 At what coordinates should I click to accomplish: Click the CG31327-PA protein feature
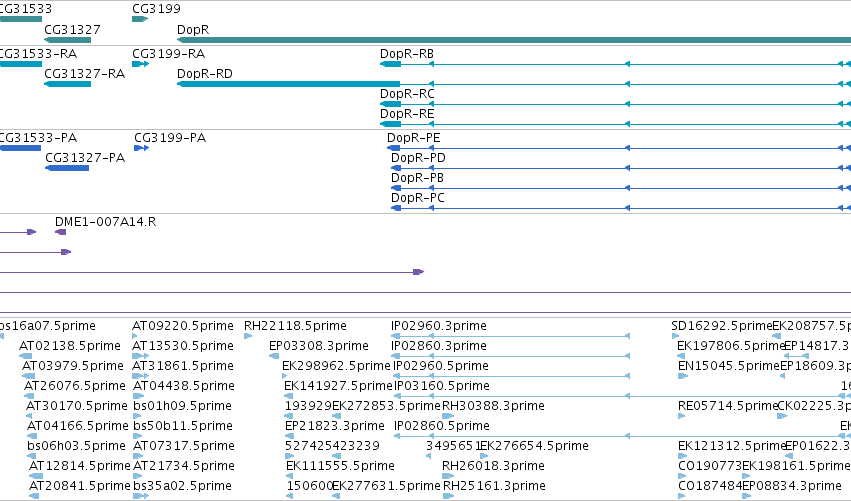(x=67, y=168)
